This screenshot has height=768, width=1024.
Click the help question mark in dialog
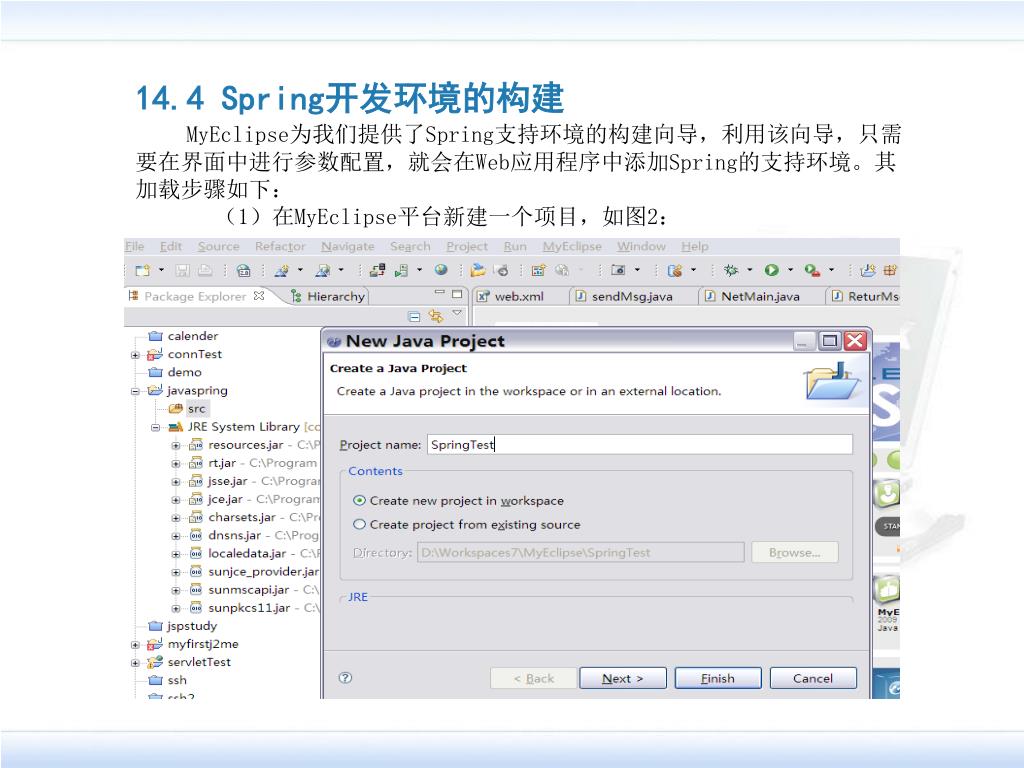345,678
